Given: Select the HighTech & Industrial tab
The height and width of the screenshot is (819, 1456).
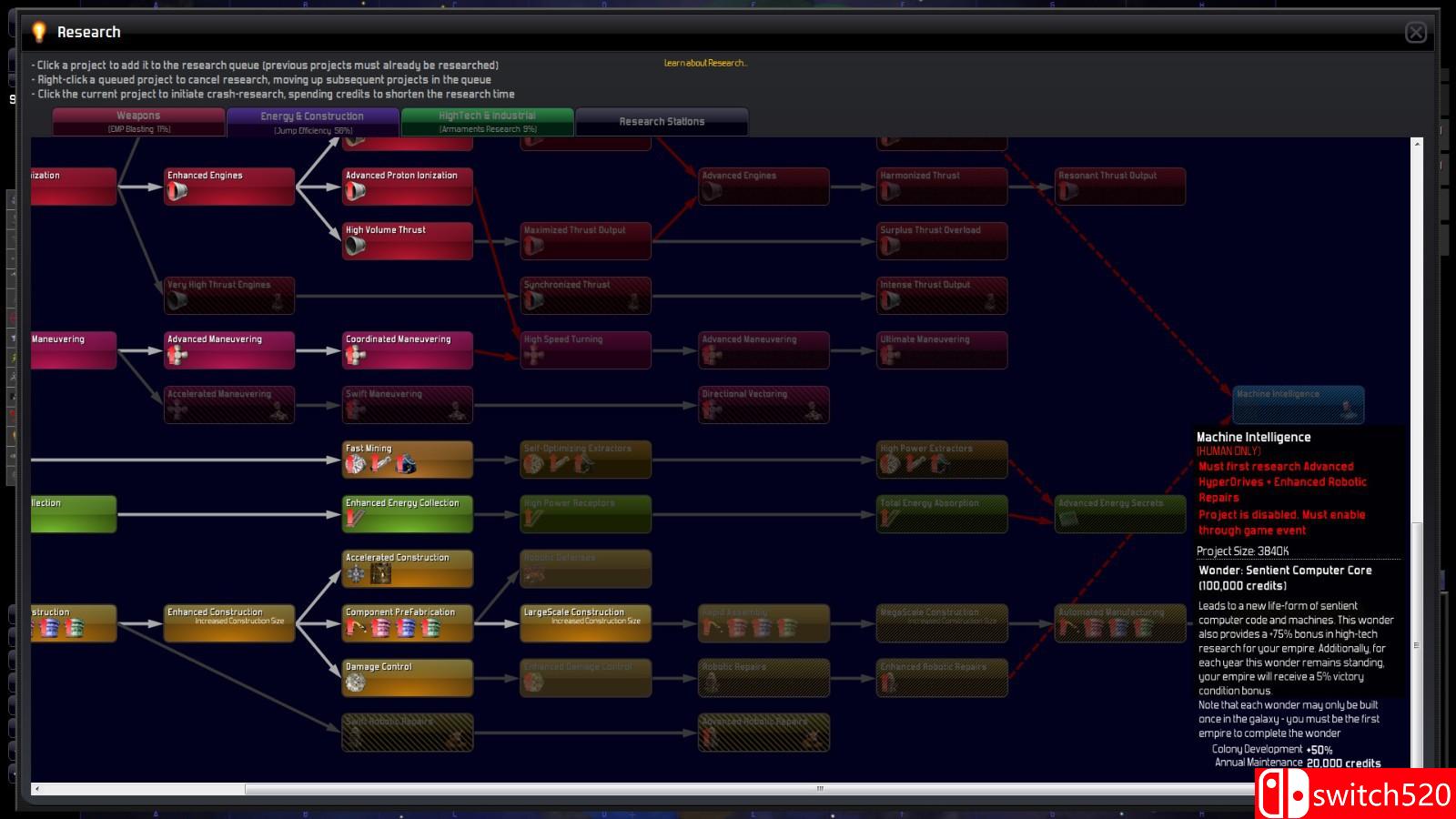Looking at the screenshot, I should pos(487,121).
